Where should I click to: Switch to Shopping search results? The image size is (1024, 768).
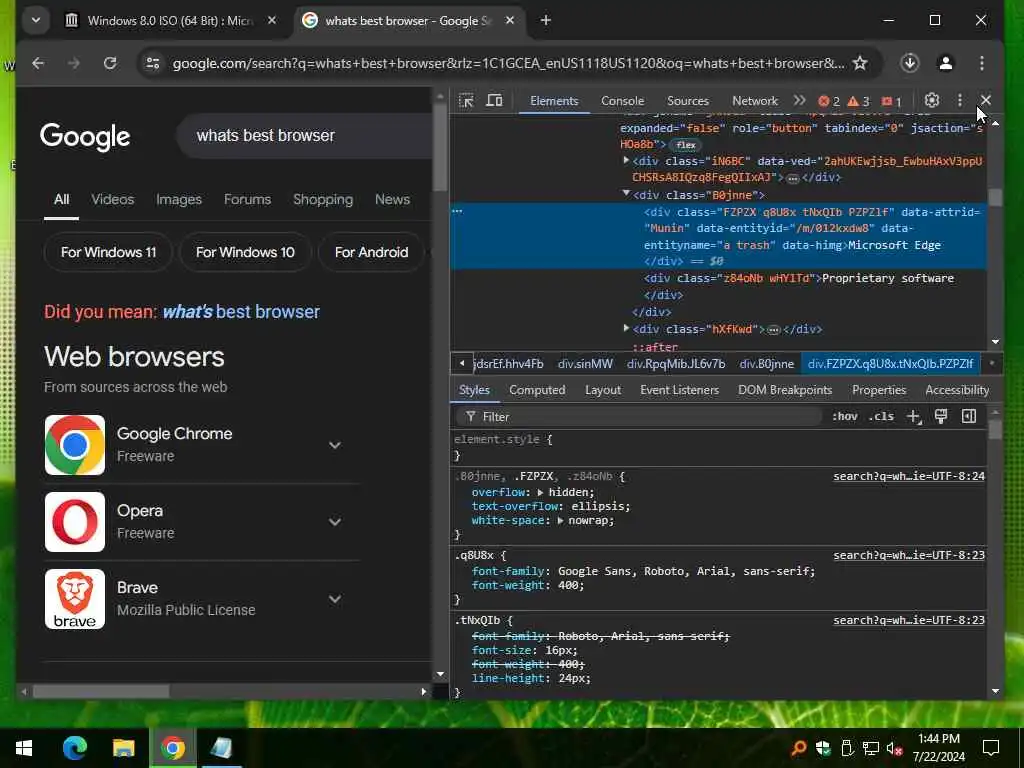click(x=323, y=199)
